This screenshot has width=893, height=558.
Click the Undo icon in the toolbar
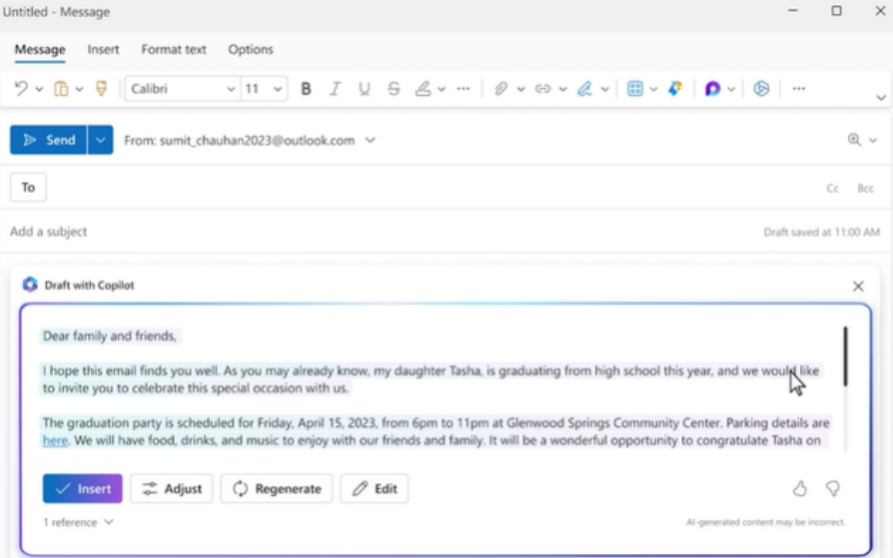[21, 89]
